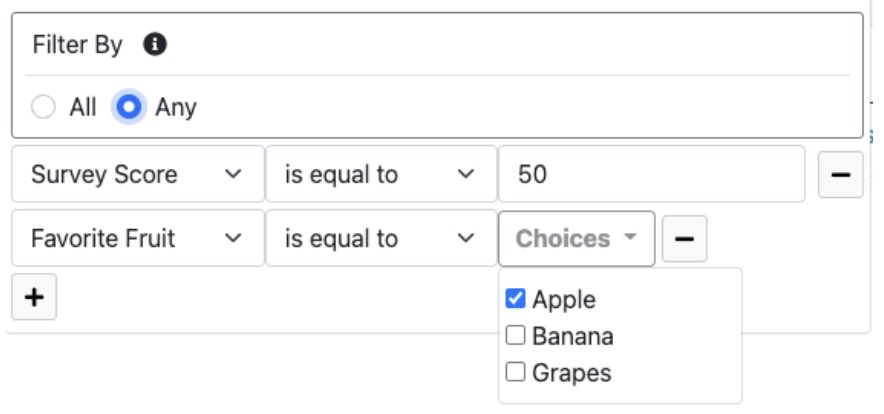Click the Grapes option label text
The image size is (884, 414).
coord(572,374)
